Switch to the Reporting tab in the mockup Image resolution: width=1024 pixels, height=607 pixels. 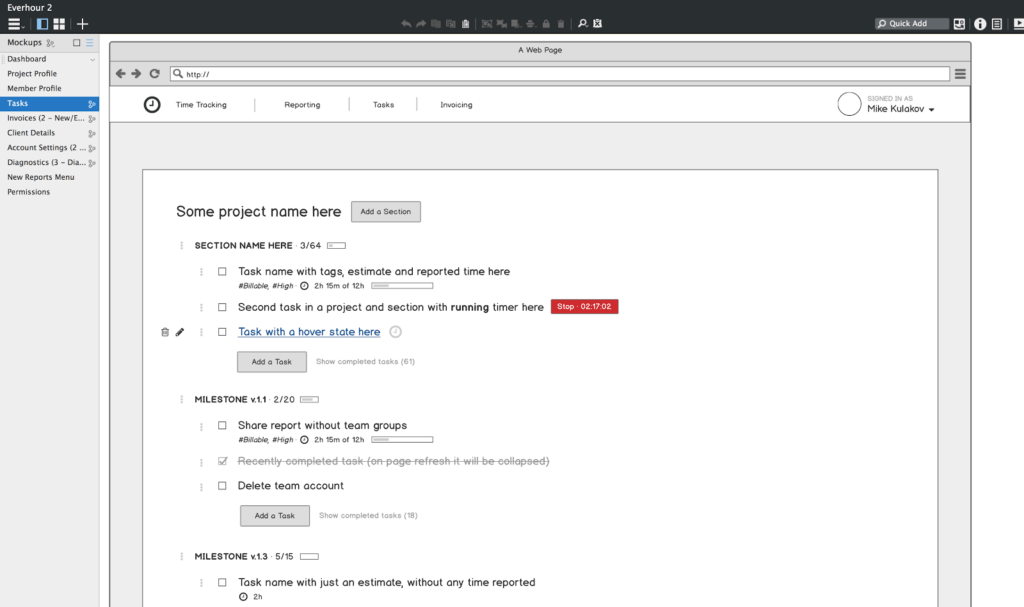pyautogui.click(x=303, y=104)
